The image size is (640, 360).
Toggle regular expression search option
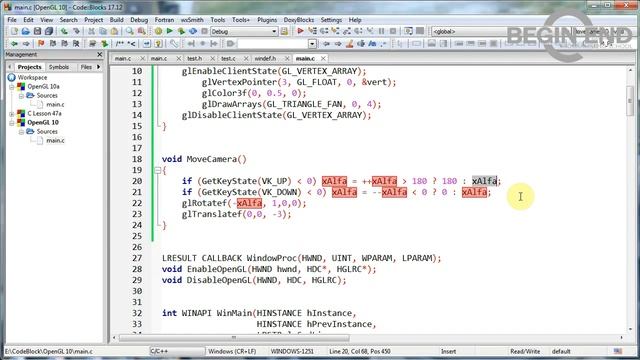click(x=384, y=43)
